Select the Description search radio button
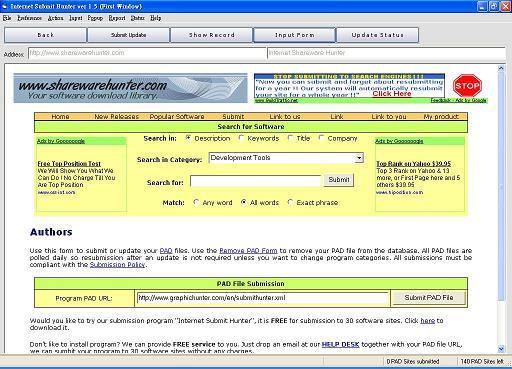Viewport: 512px width, 369px height. click(x=188, y=138)
